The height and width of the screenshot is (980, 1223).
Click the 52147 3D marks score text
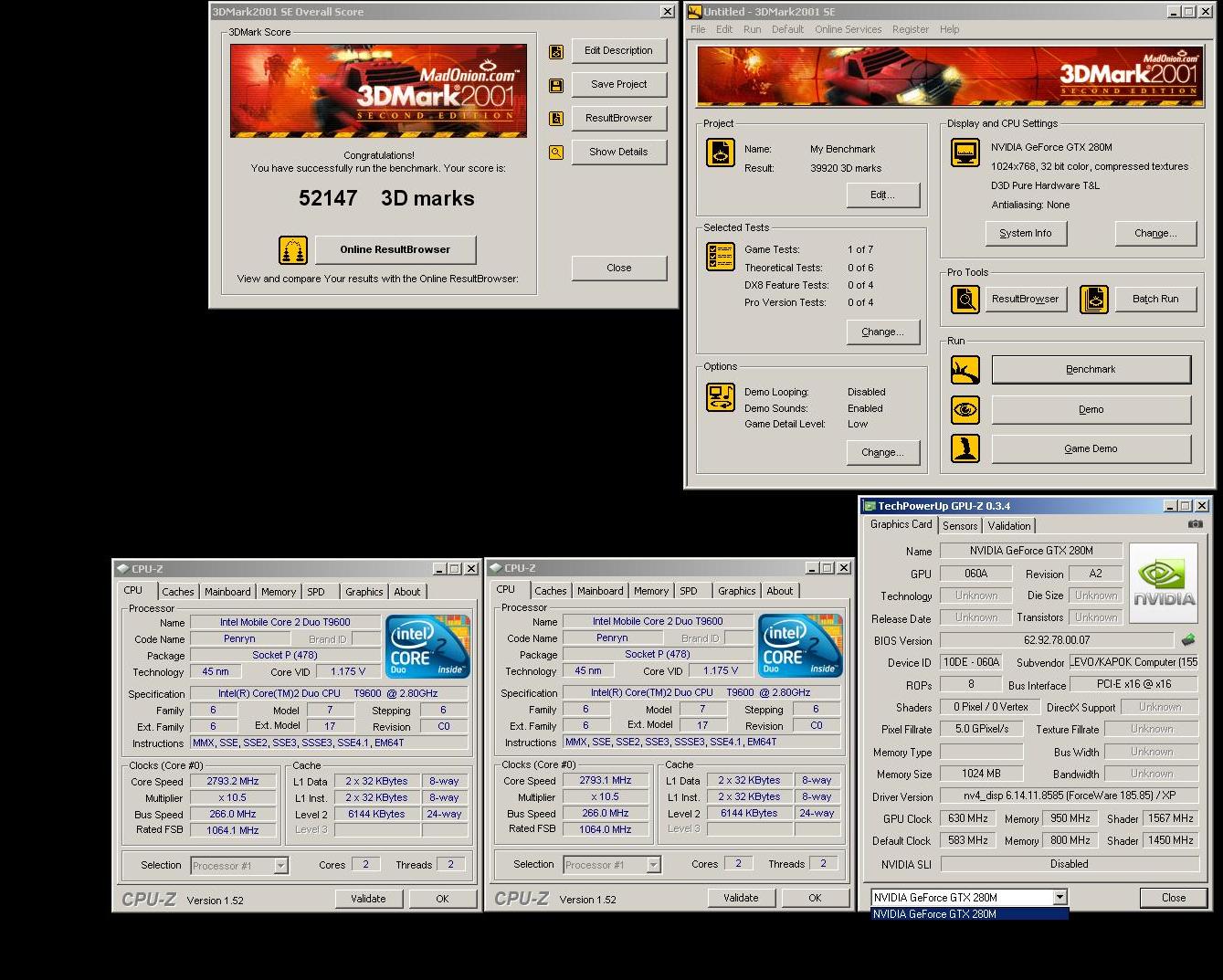[x=386, y=198]
